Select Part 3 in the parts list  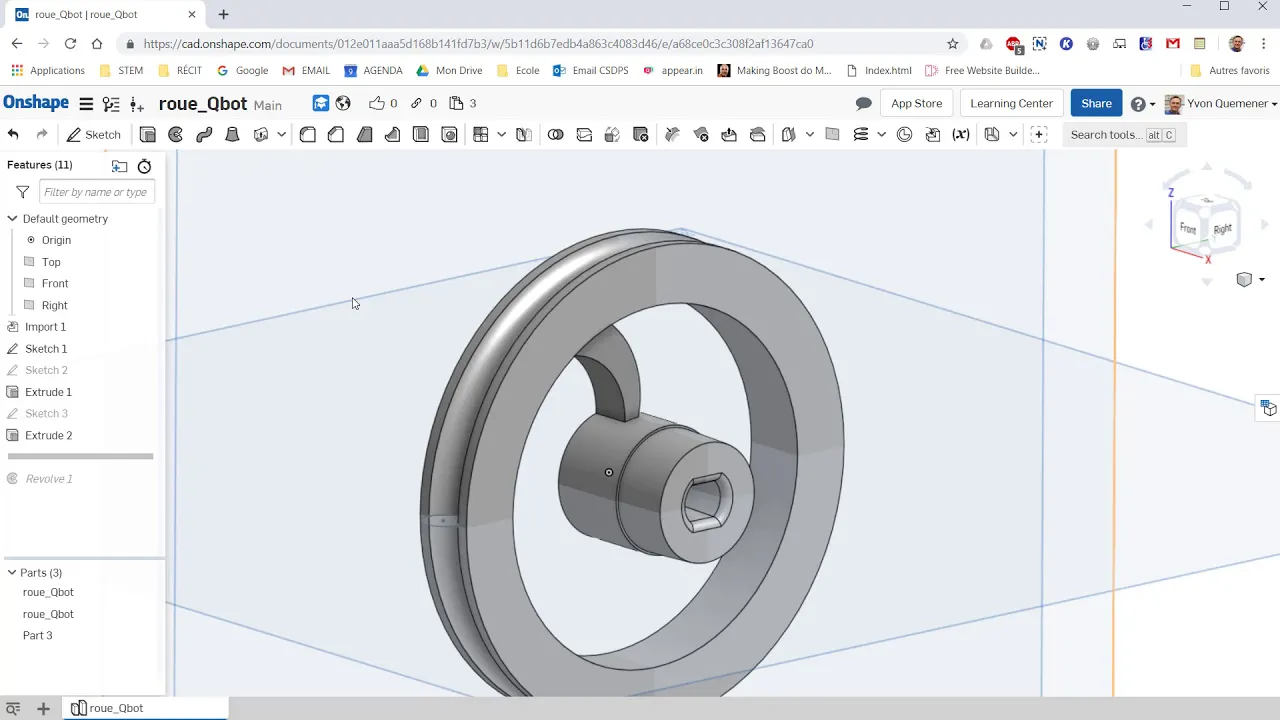[x=38, y=636]
